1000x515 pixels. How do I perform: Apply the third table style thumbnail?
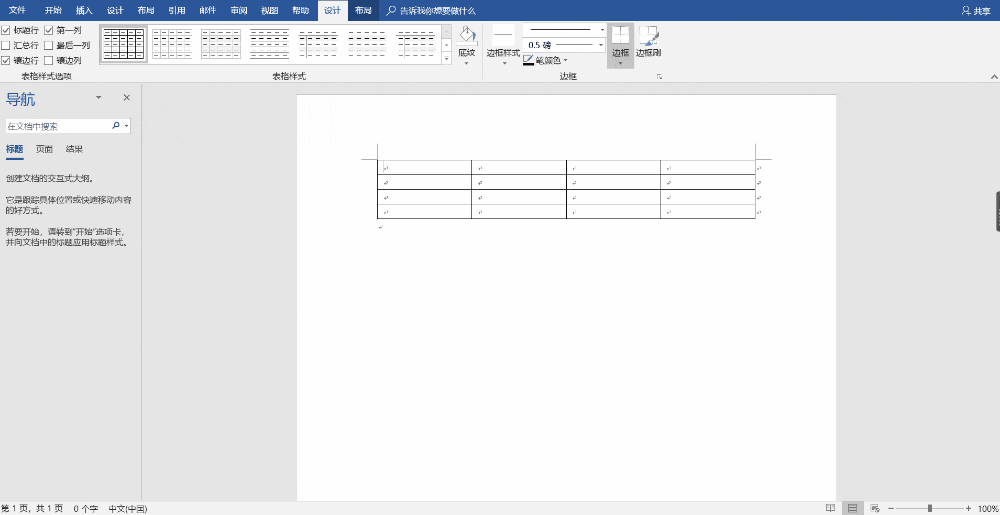pyautogui.click(x=221, y=44)
